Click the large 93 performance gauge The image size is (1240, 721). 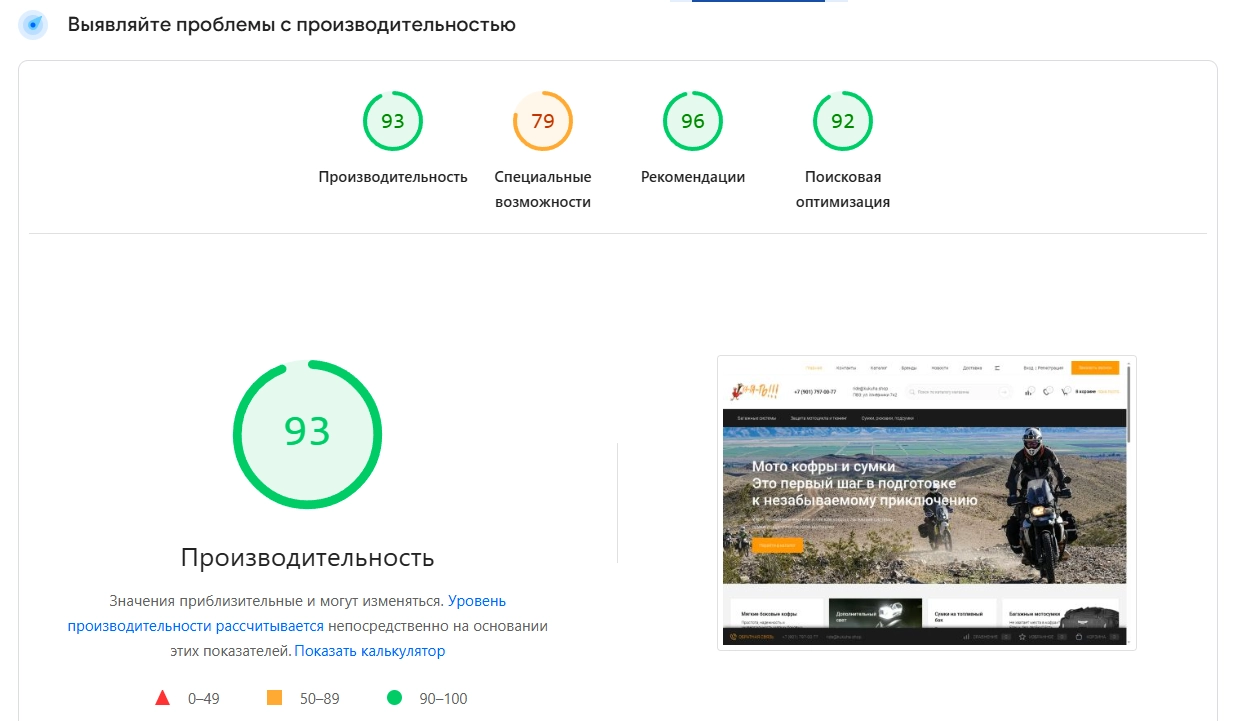point(307,434)
